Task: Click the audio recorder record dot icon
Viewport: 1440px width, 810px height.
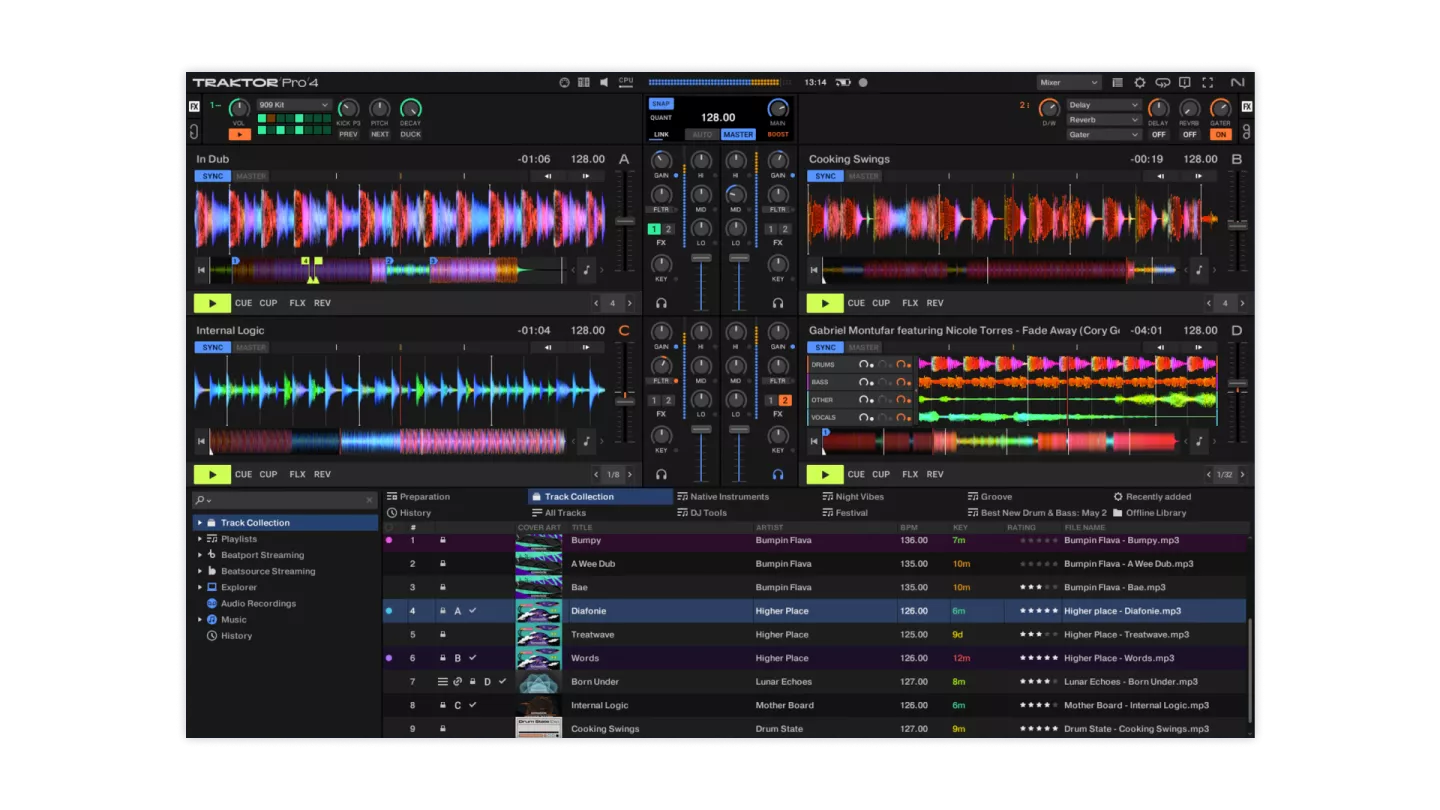Action: click(x=863, y=83)
